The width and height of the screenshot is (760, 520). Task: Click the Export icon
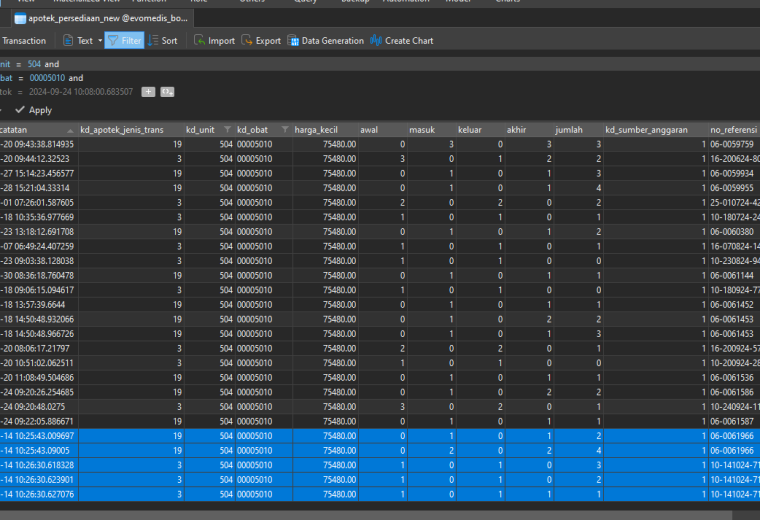(247, 41)
